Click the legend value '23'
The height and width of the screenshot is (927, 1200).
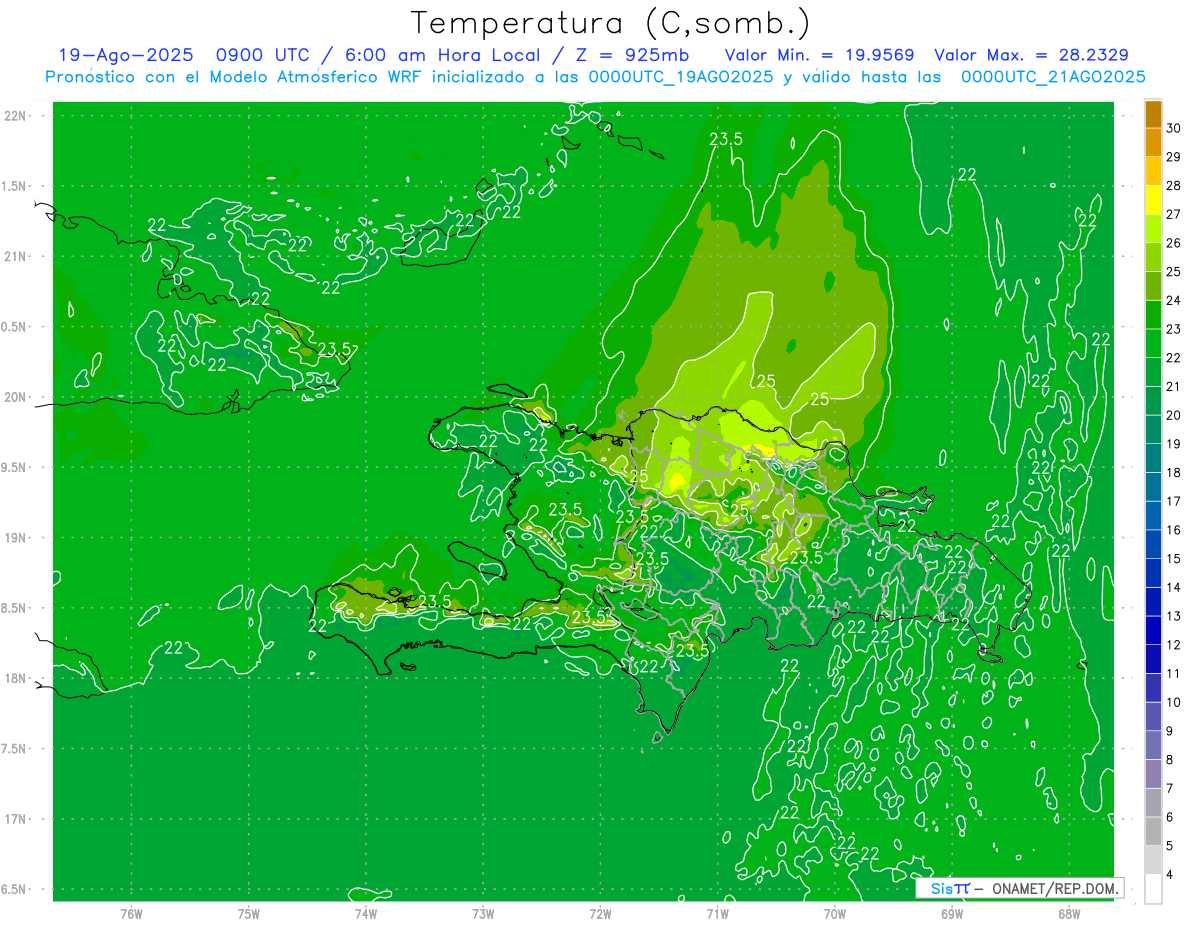[x=1173, y=329]
